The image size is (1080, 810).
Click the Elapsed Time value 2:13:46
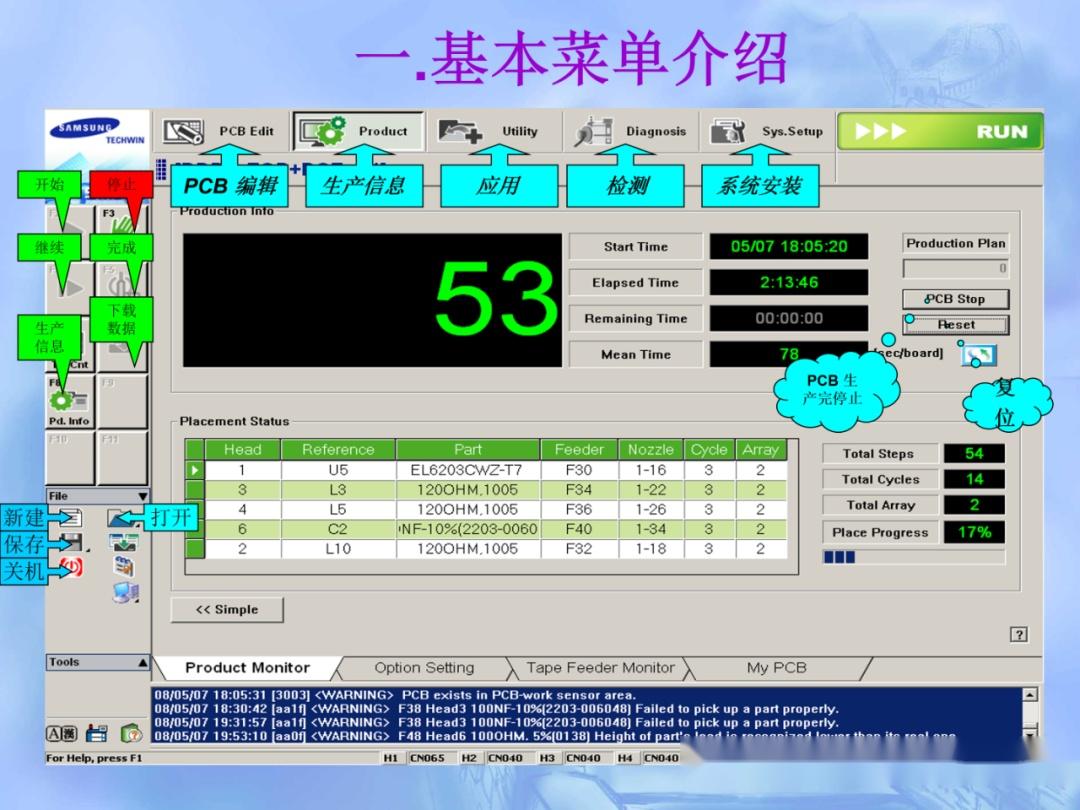pyautogui.click(x=789, y=282)
